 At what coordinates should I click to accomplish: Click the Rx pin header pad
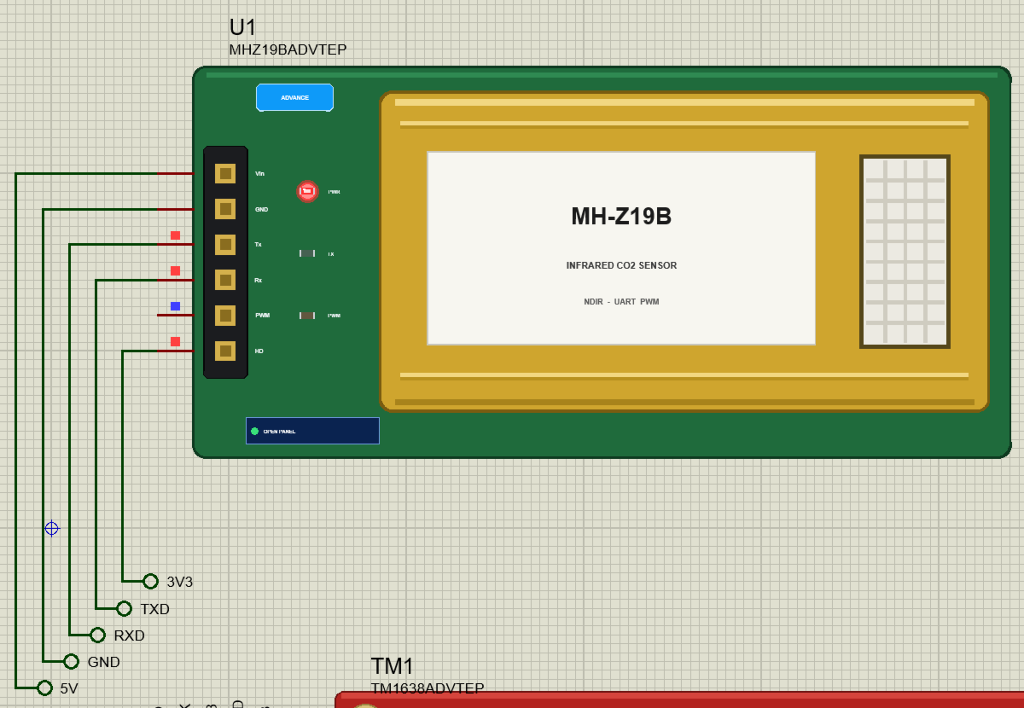point(225,280)
